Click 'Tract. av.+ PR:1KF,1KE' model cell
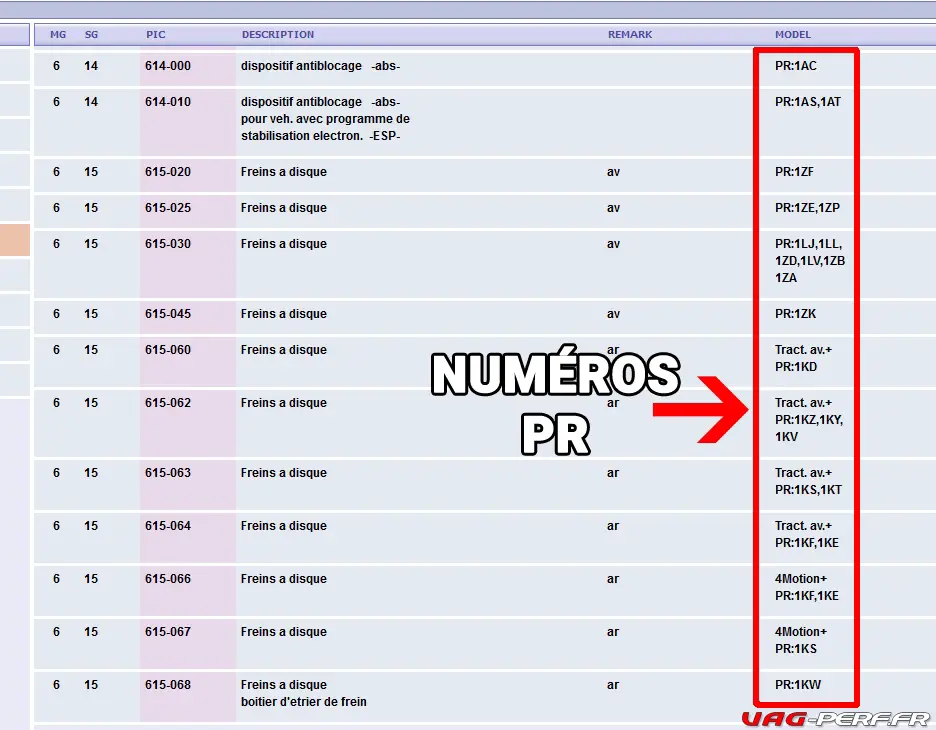936x730 pixels. coord(806,534)
